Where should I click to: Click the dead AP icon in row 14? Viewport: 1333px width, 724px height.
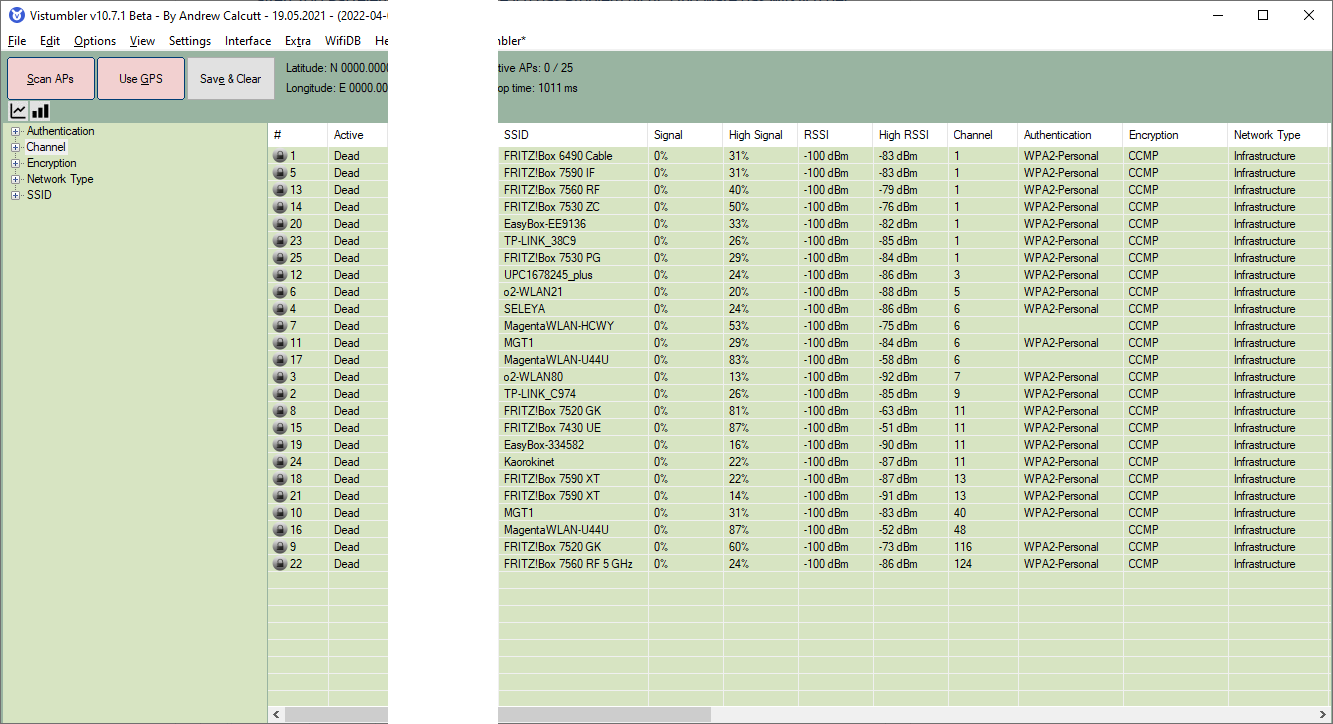point(280,207)
